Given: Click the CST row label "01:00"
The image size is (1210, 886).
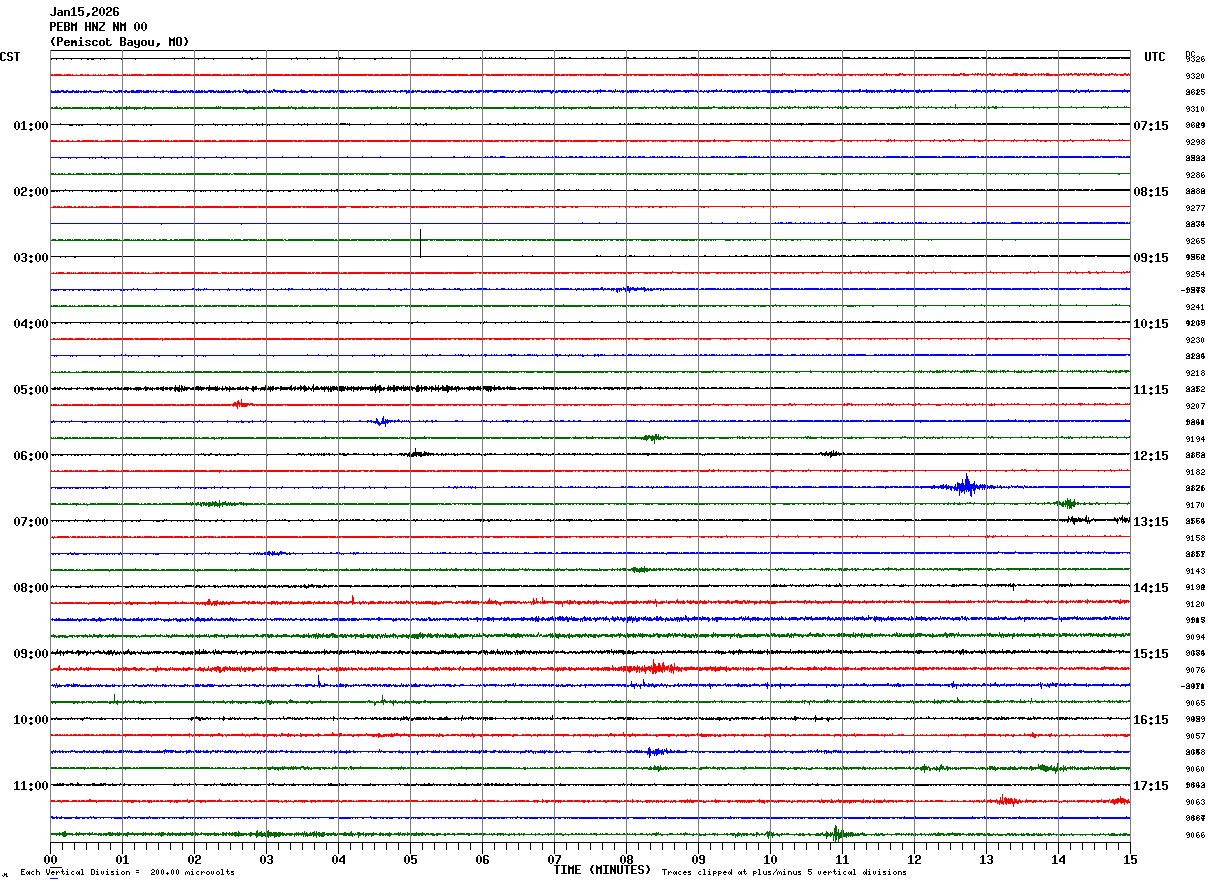Looking at the screenshot, I should point(31,126).
